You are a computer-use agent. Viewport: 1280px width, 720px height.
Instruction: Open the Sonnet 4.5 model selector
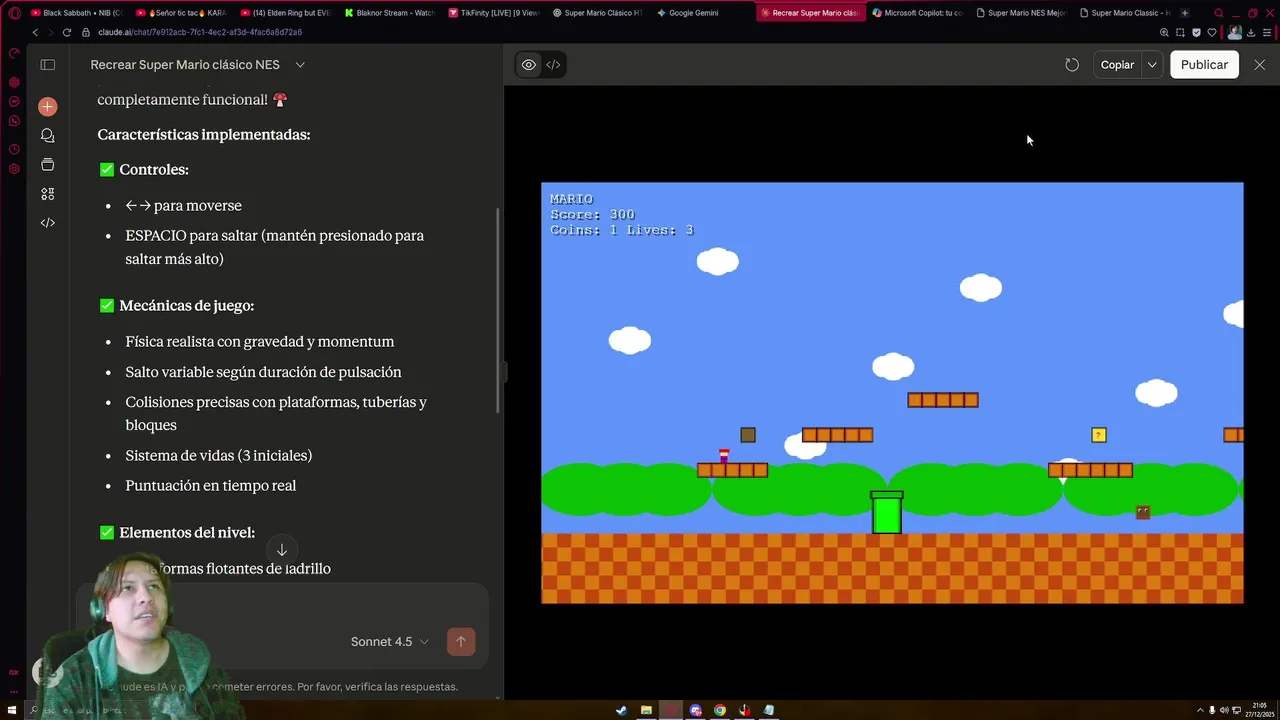point(390,642)
